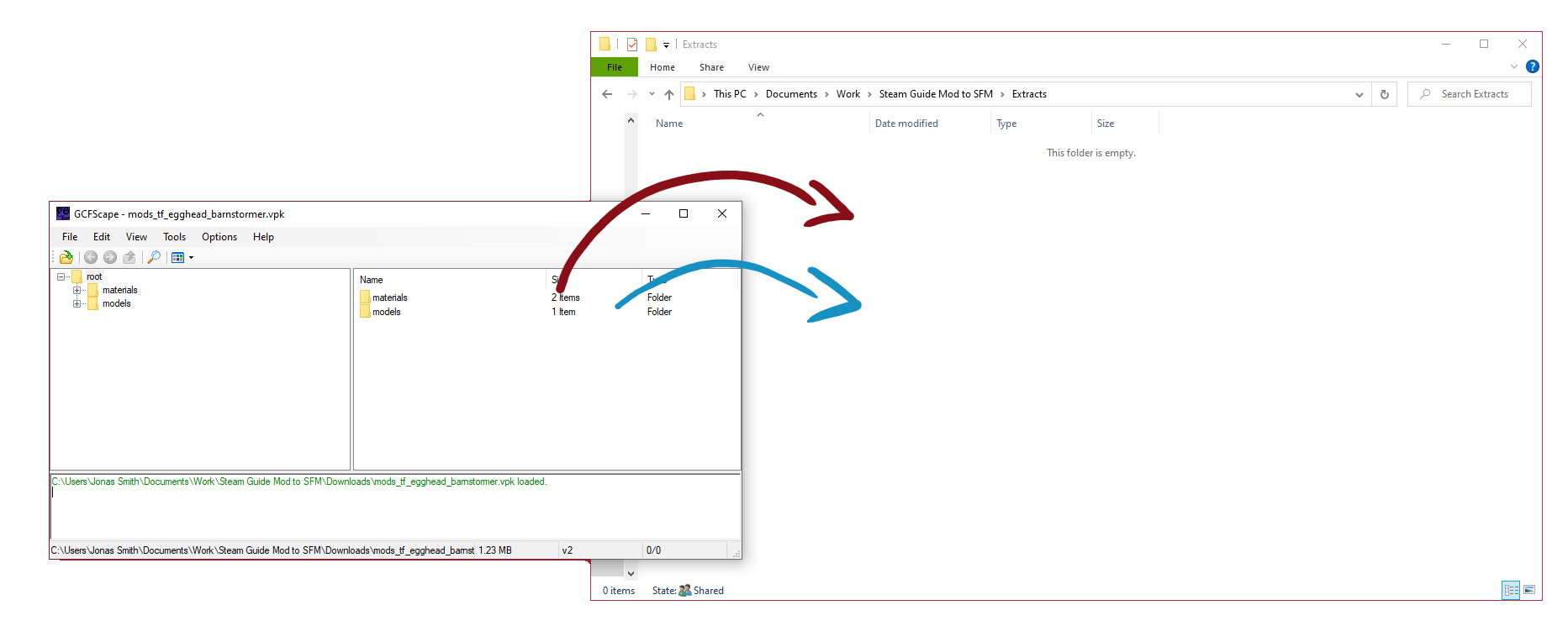
Task: Click 'This PC' in the address breadcrumb
Action: pyautogui.click(x=730, y=94)
